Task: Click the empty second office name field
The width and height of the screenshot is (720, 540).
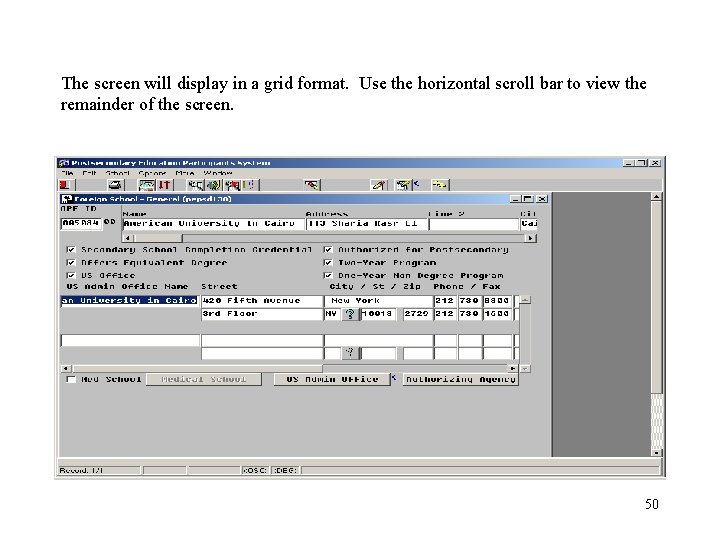Action: click(130, 340)
